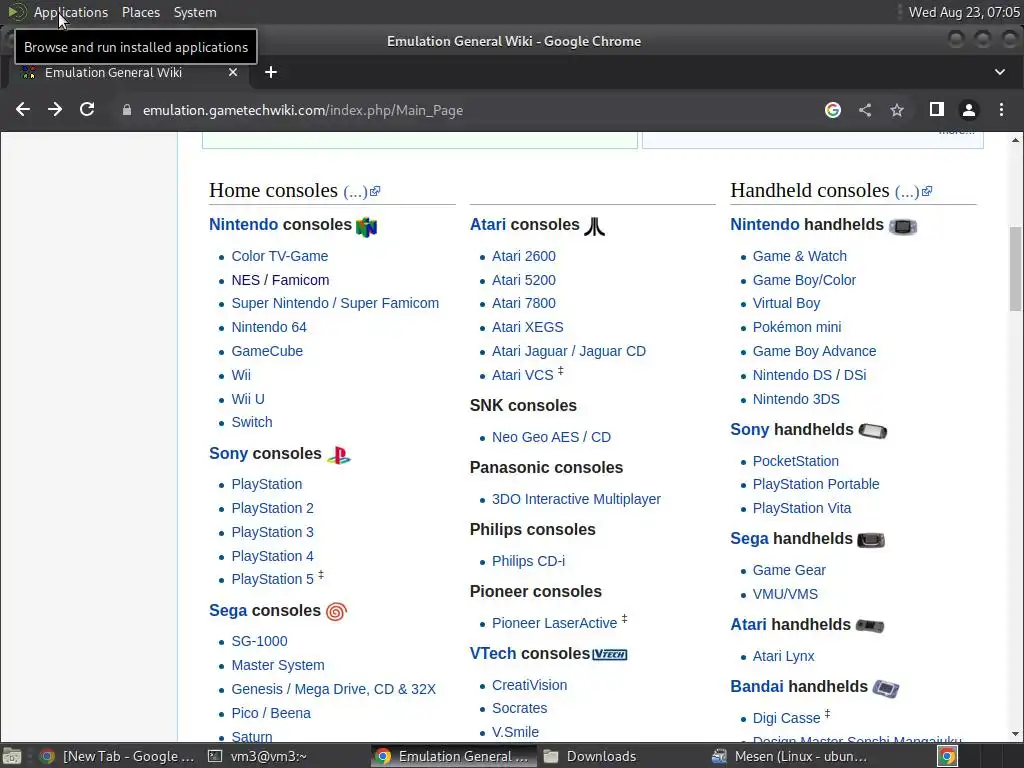This screenshot has width=1024, height=768.
Task: Toggle Chrome side panel icon
Action: pyautogui.click(x=936, y=110)
